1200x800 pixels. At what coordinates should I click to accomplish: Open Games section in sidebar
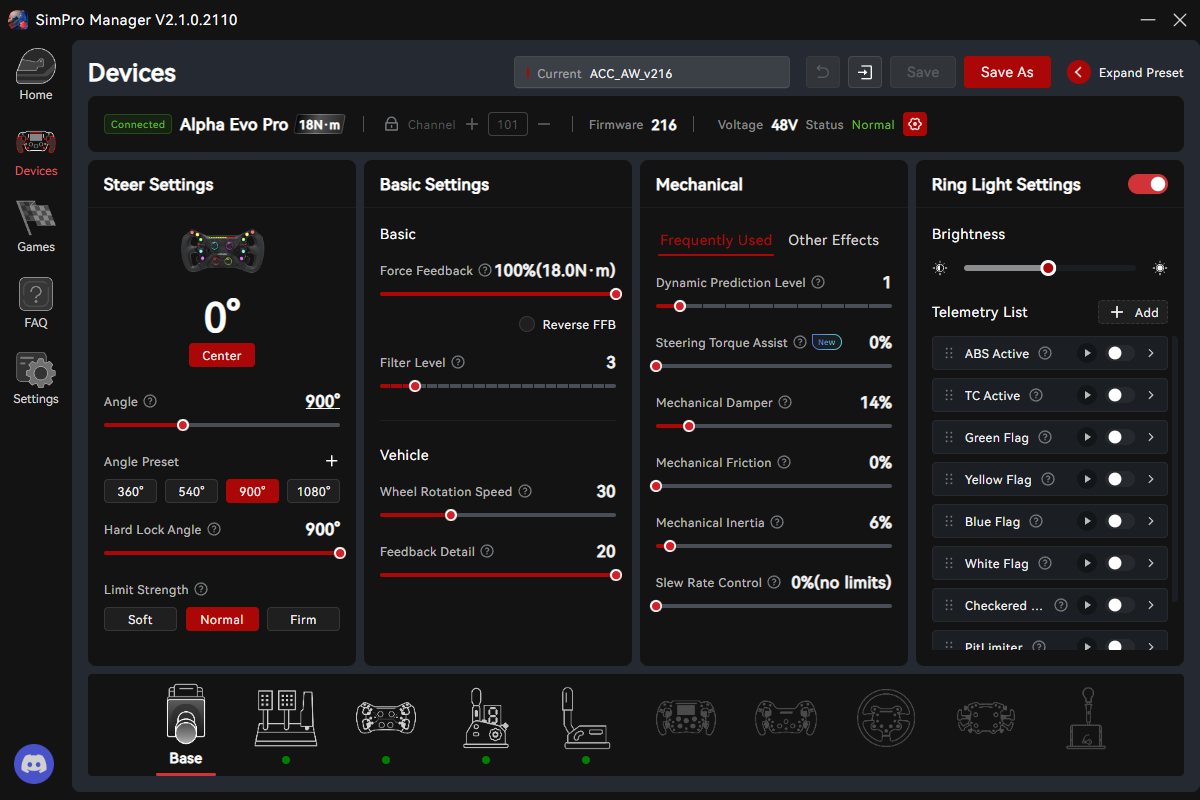point(36,228)
